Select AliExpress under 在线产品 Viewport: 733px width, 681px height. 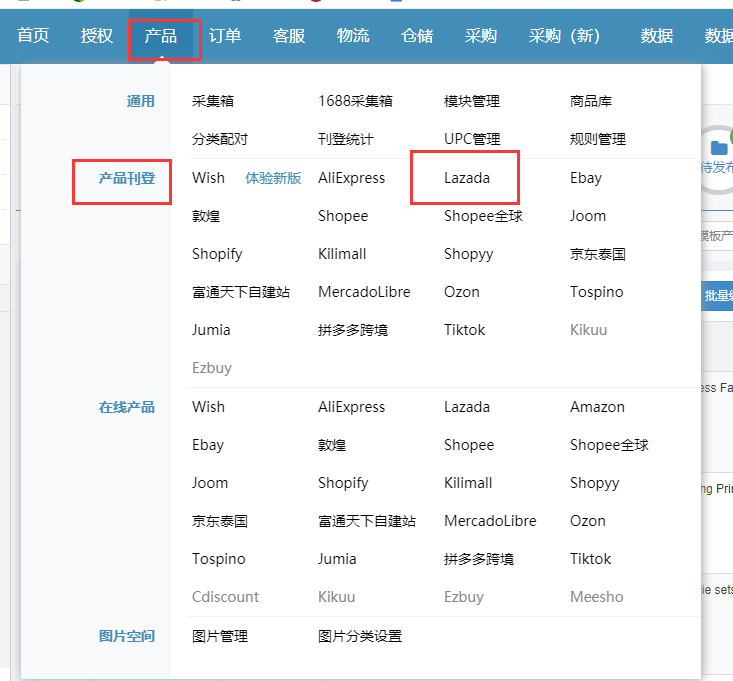pos(352,407)
